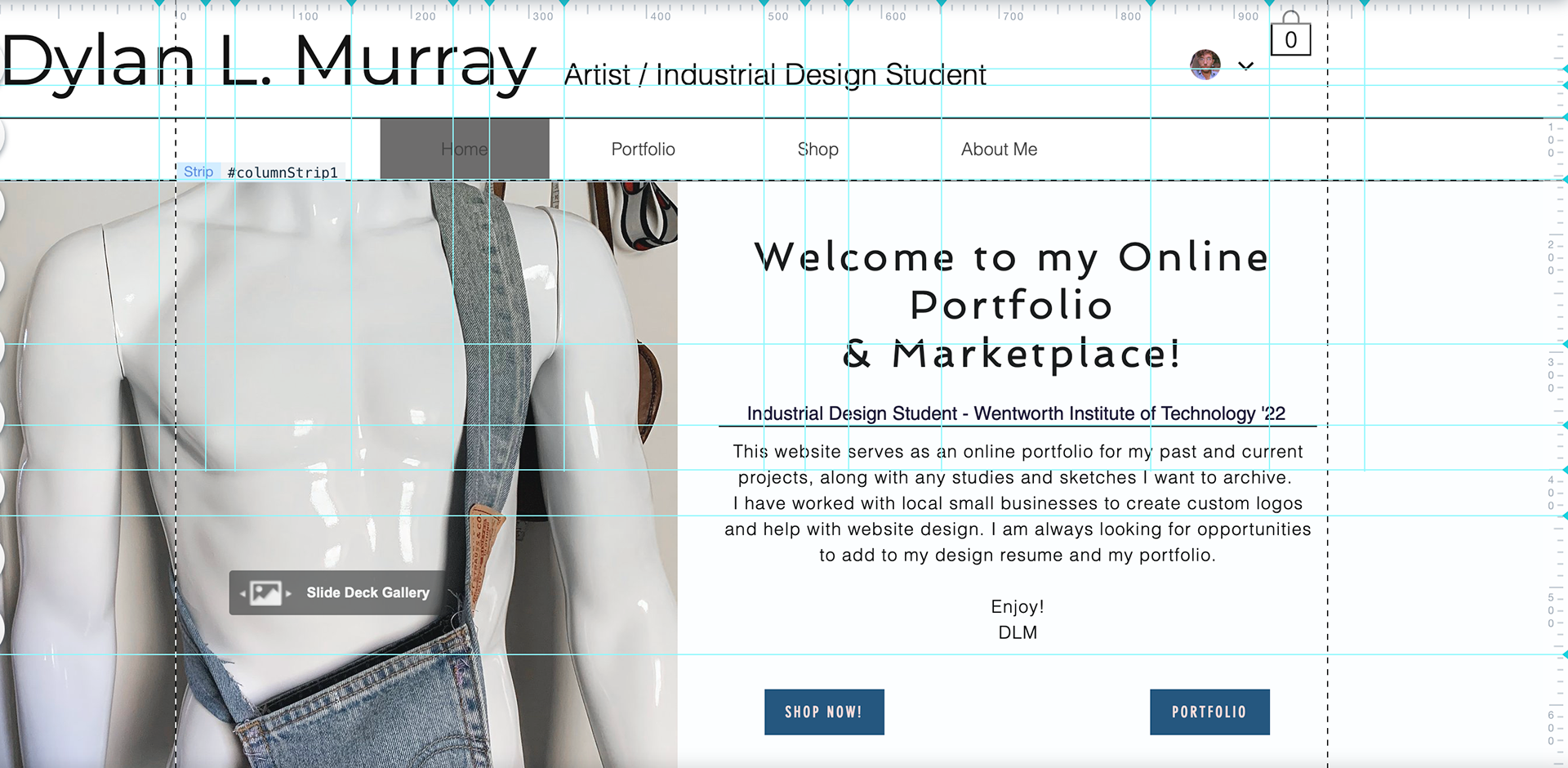This screenshot has width=1568, height=768.
Task: Select the Home menu item
Action: tap(465, 149)
